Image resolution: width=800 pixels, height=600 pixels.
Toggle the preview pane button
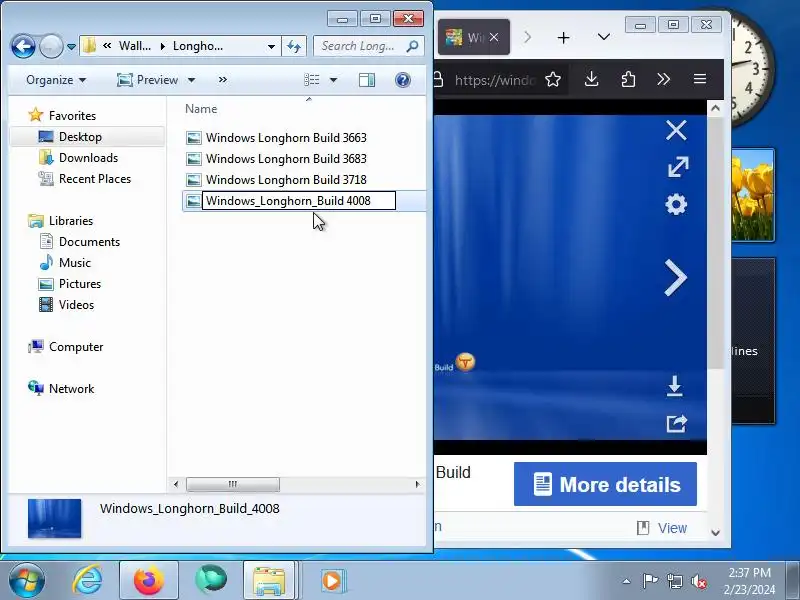click(x=367, y=80)
